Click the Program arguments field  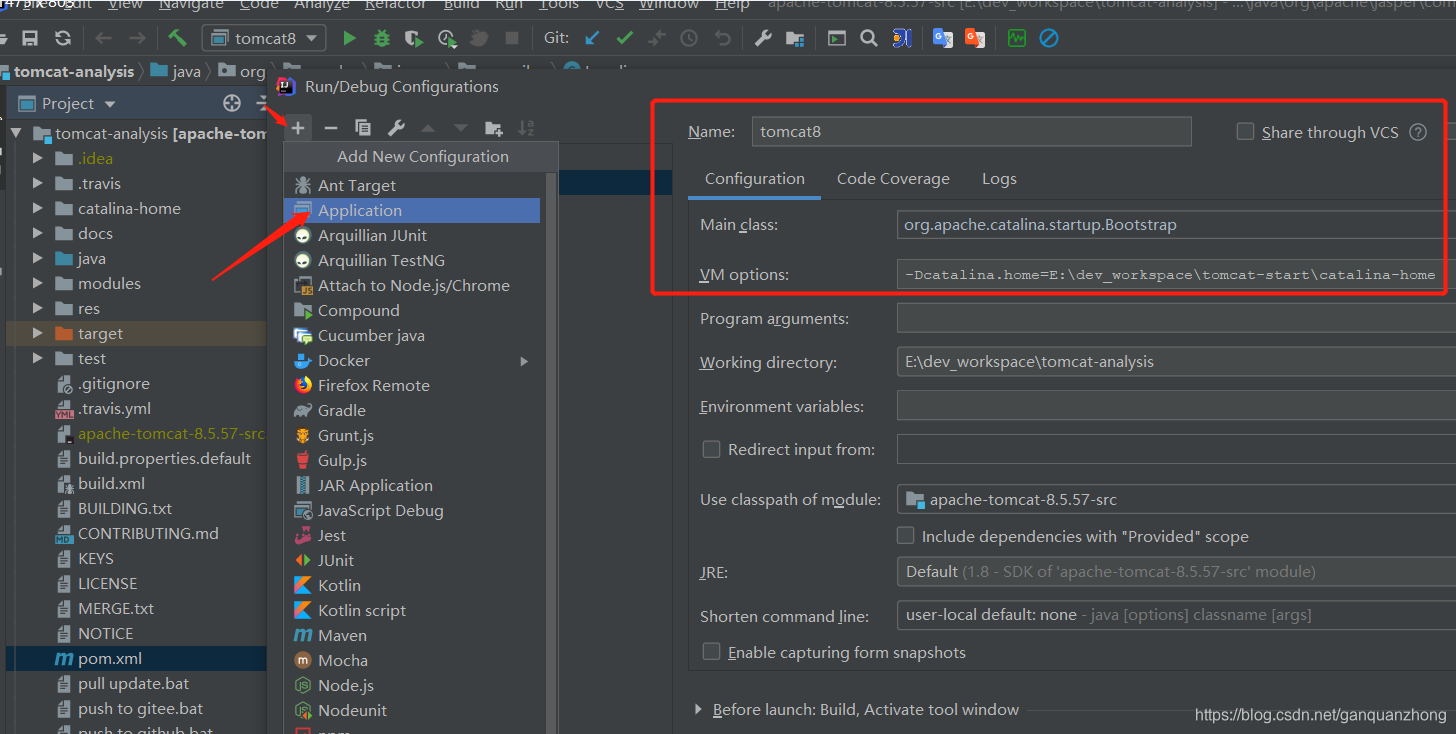tap(1176, 318)
